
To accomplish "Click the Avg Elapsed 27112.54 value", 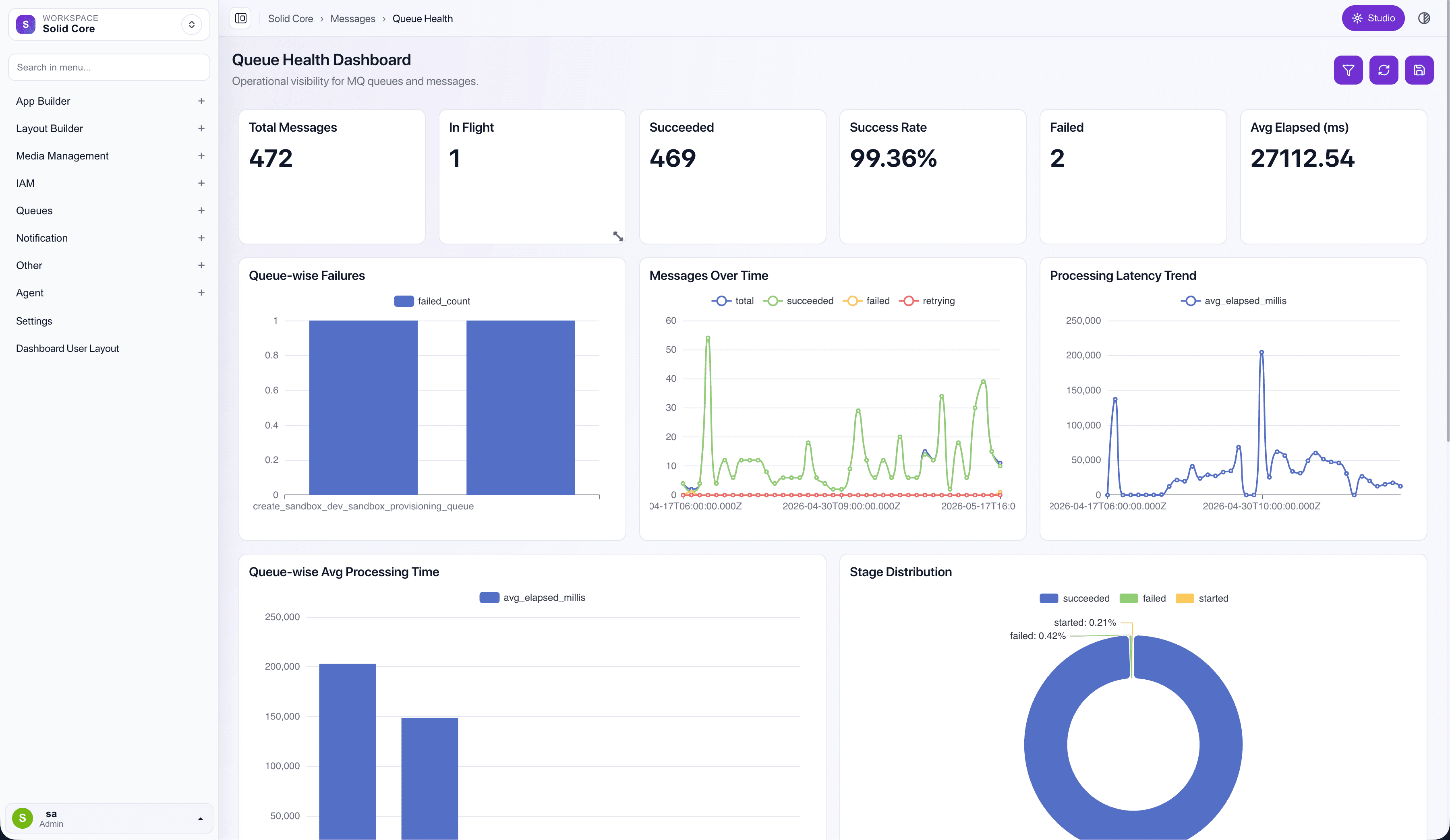I will pyautogui.click(x=1302, y=158).
